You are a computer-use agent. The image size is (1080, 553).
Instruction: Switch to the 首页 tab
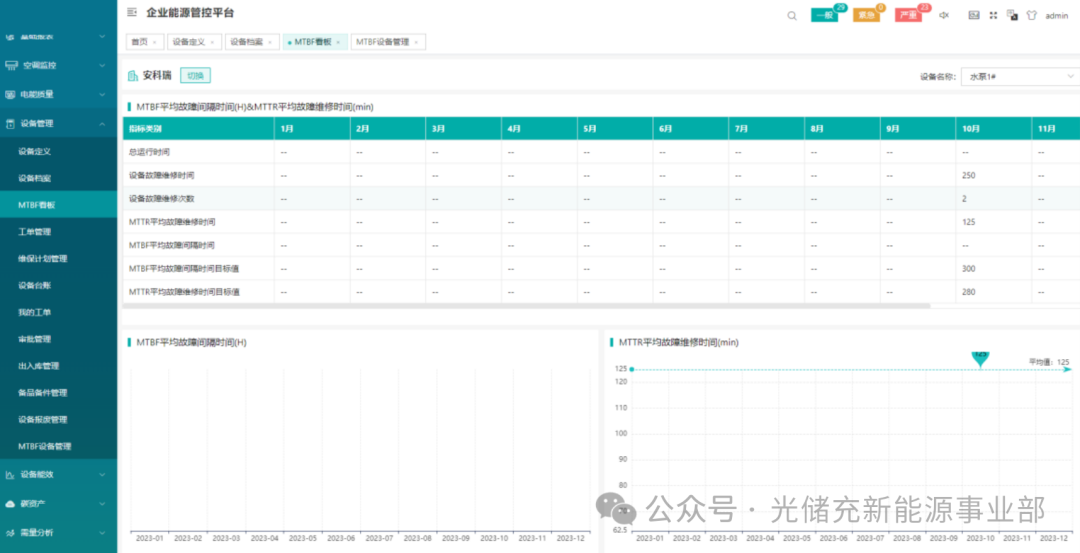(x=145, y=42)
